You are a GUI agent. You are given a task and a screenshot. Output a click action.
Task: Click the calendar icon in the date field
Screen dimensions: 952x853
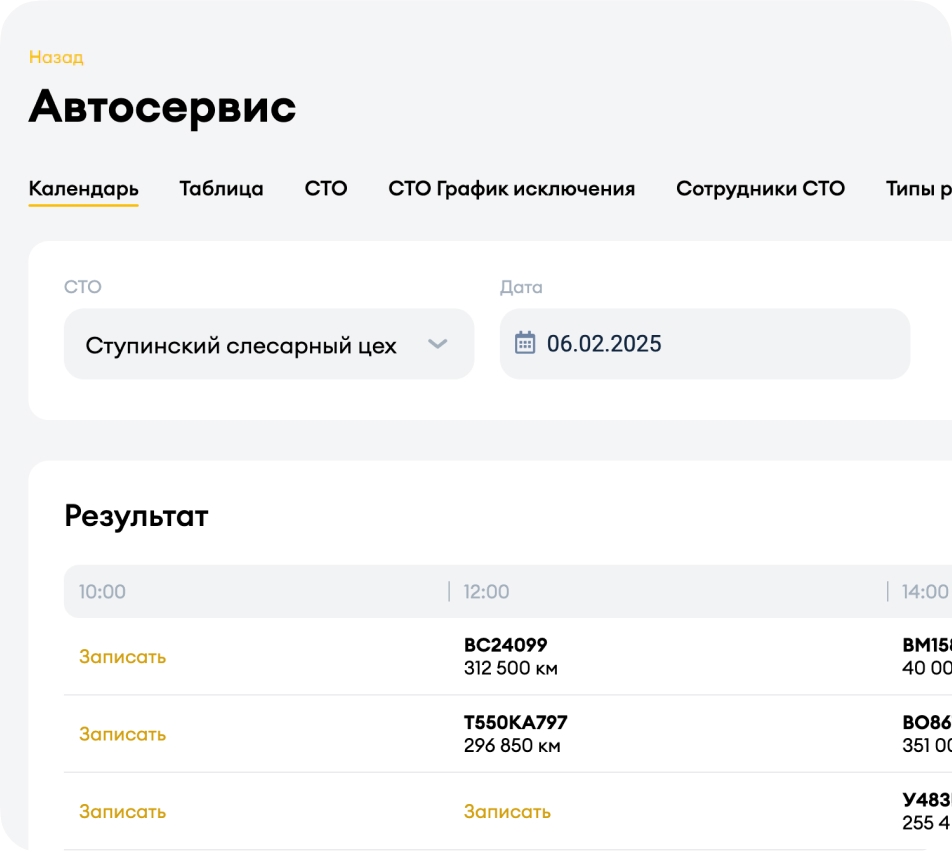525,344
